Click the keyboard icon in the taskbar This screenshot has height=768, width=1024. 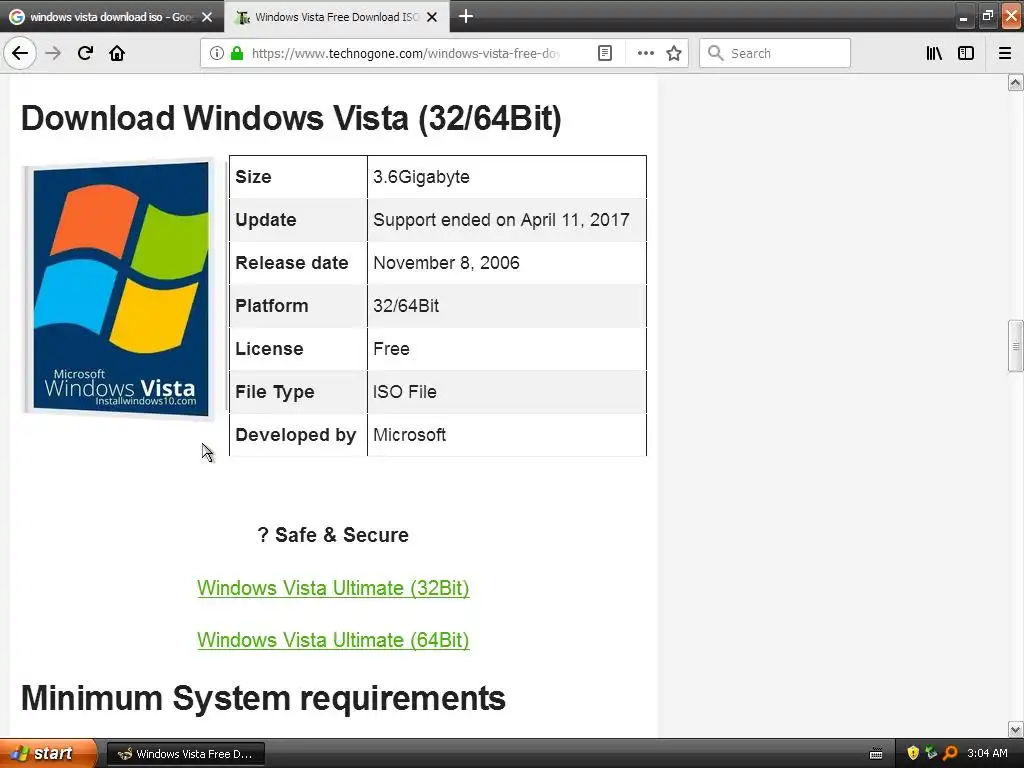[x=876, y=754]
